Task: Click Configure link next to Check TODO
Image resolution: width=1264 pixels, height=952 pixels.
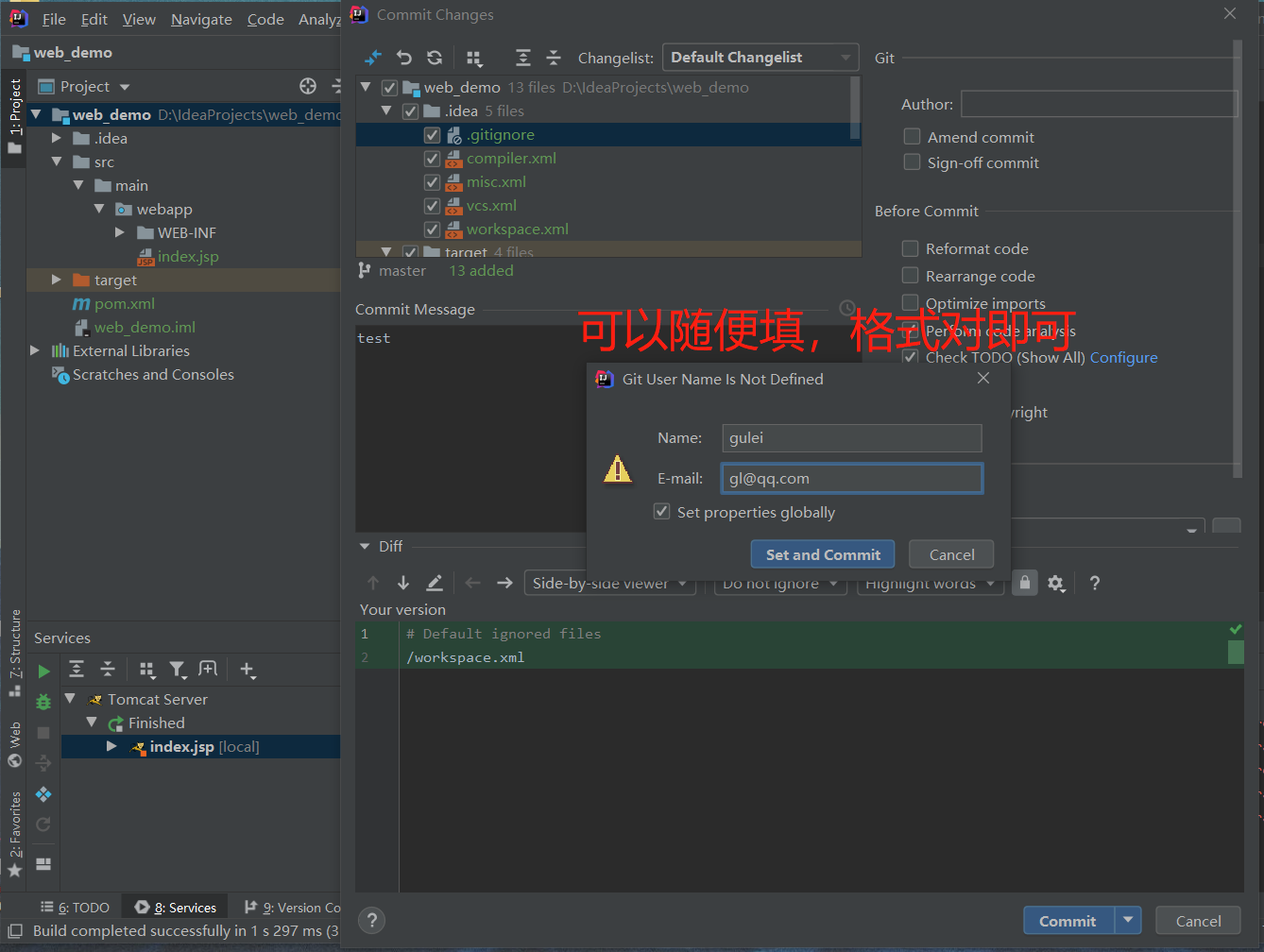Action: [1123, 357]
